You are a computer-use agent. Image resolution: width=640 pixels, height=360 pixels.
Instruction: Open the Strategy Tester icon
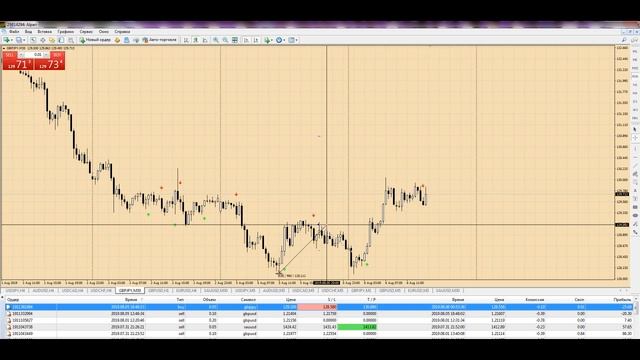tap(71, 40)
